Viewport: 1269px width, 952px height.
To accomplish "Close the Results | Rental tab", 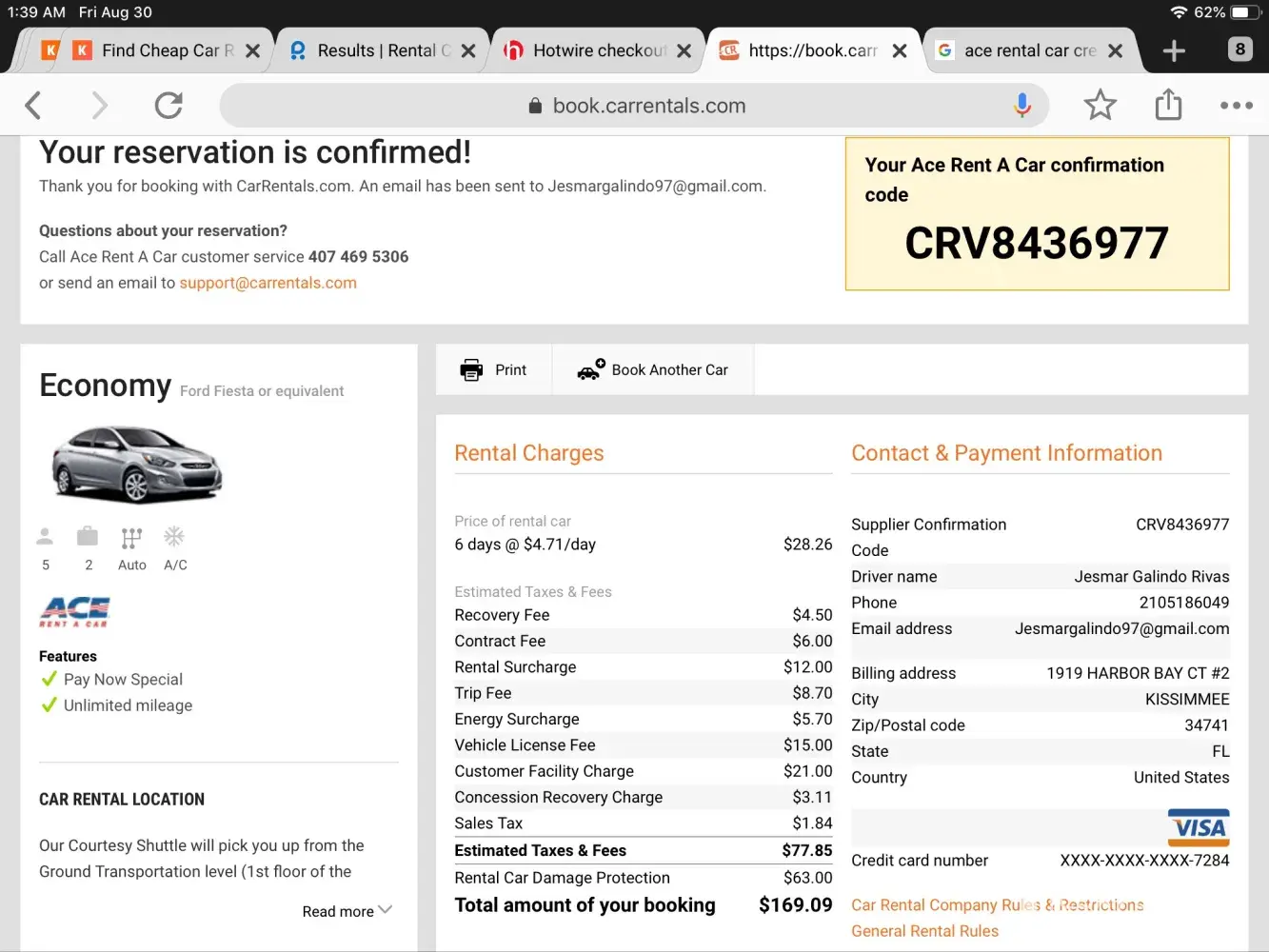I will click(468, 51).
